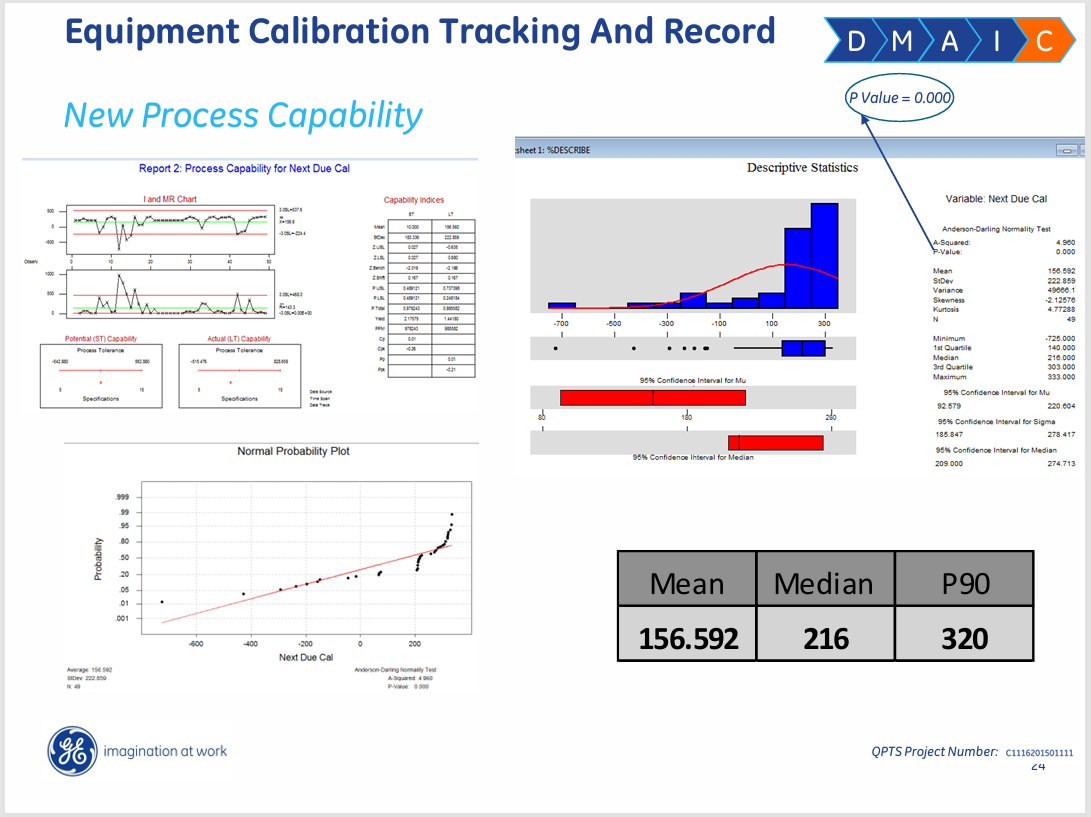Image resolution: width=1091 pixels, height=817 pixels.
Task: Click the 'Skewness' row value -2.12576
Action: tap(1061, 300)
